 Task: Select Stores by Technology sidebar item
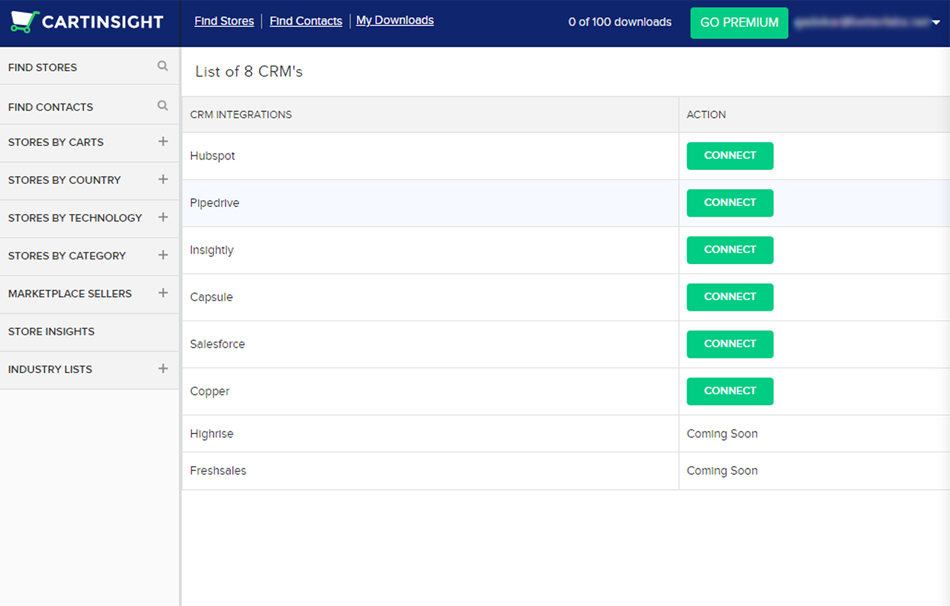tap(90, 218)
